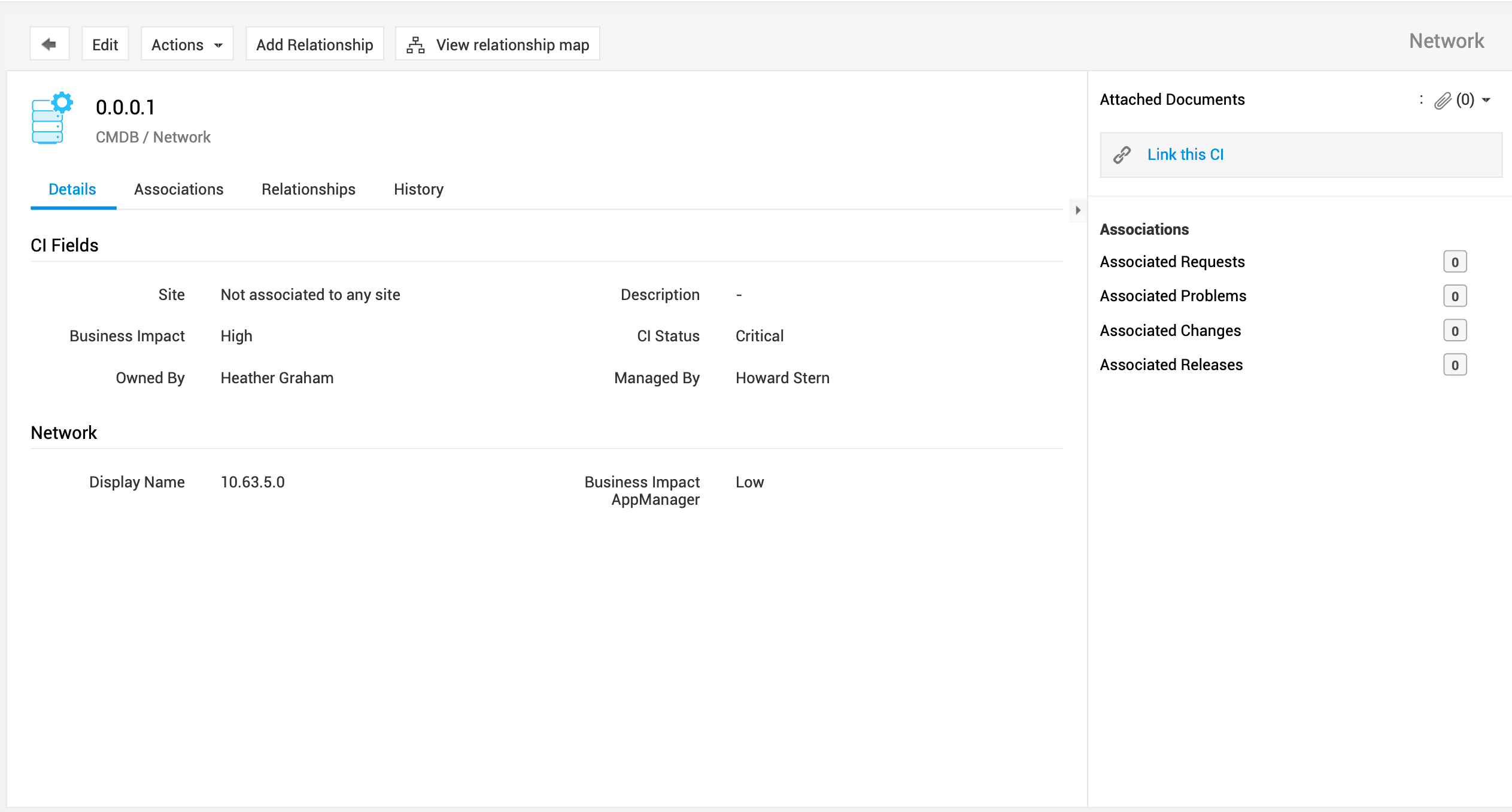The width and height of the screenshot is (1512, 812).
Task: Switch to the History tab
Action: (418, 189)
